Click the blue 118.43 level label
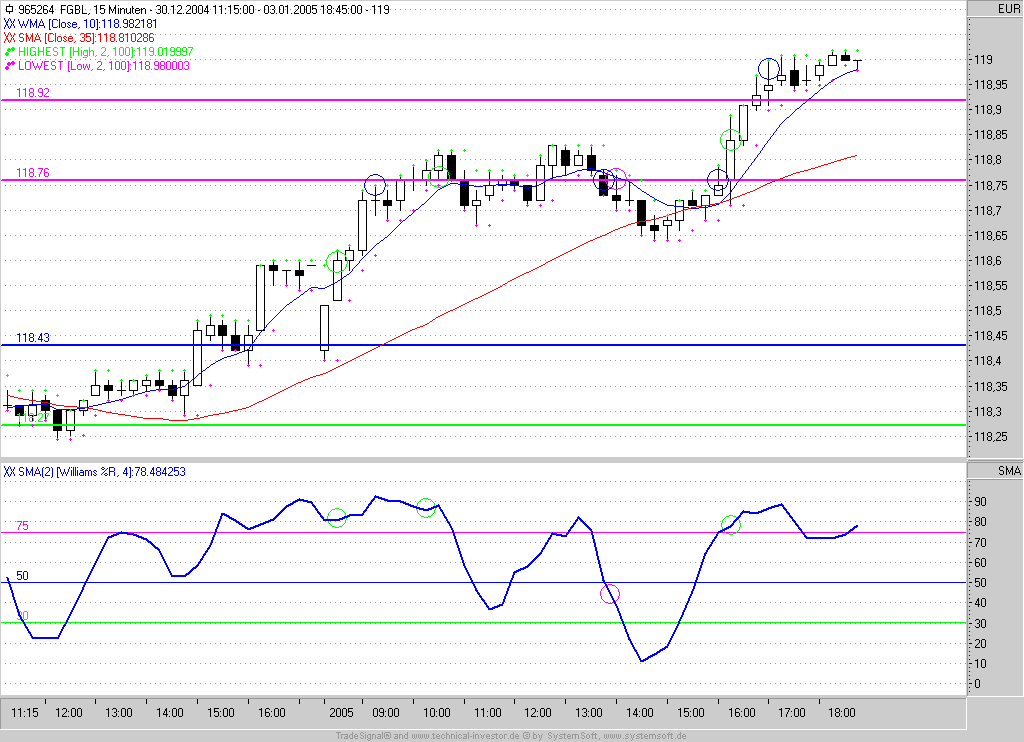The image size is (1024, 742). (x=33, y=338)
